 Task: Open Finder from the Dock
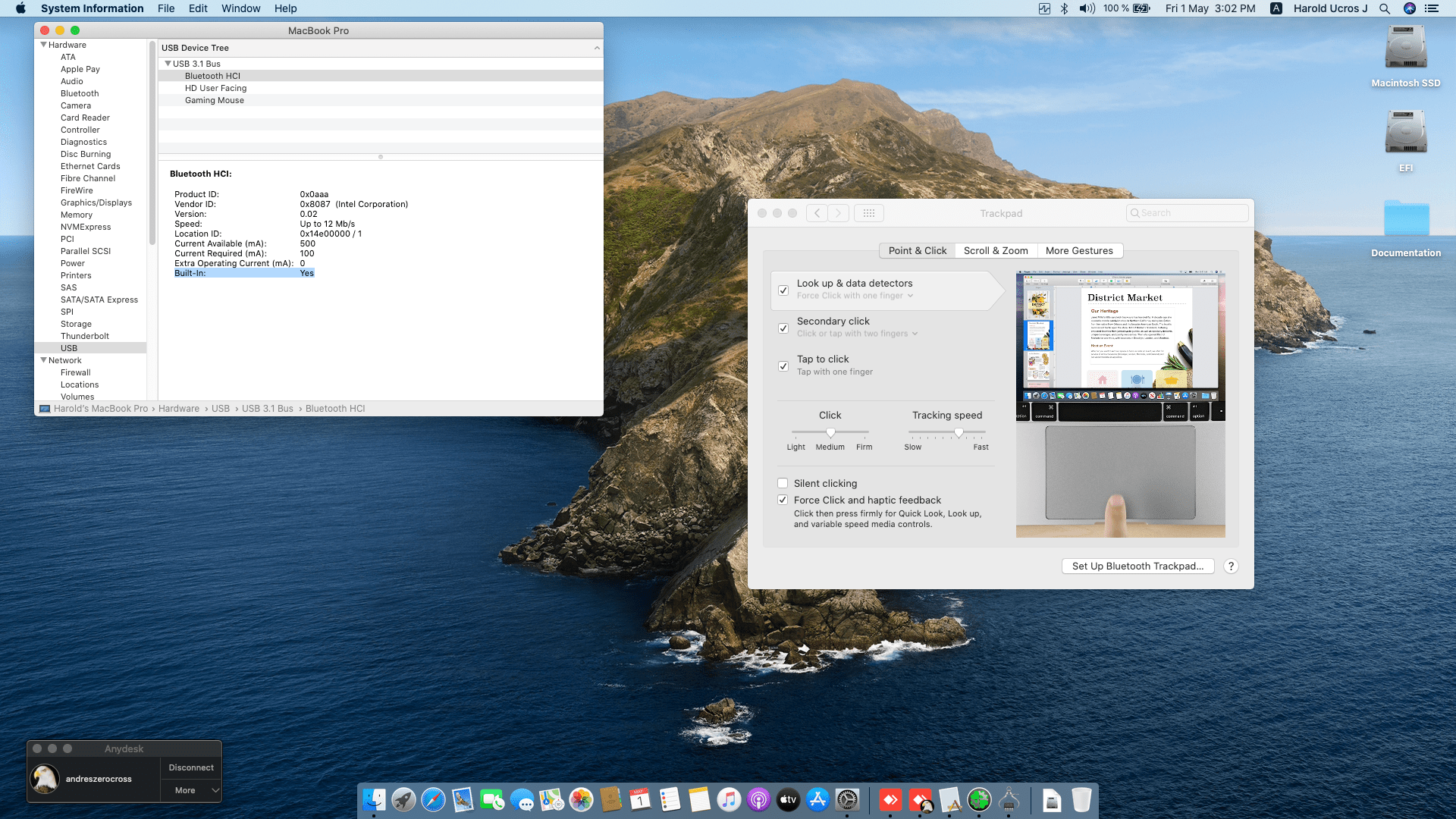point(374,799)
